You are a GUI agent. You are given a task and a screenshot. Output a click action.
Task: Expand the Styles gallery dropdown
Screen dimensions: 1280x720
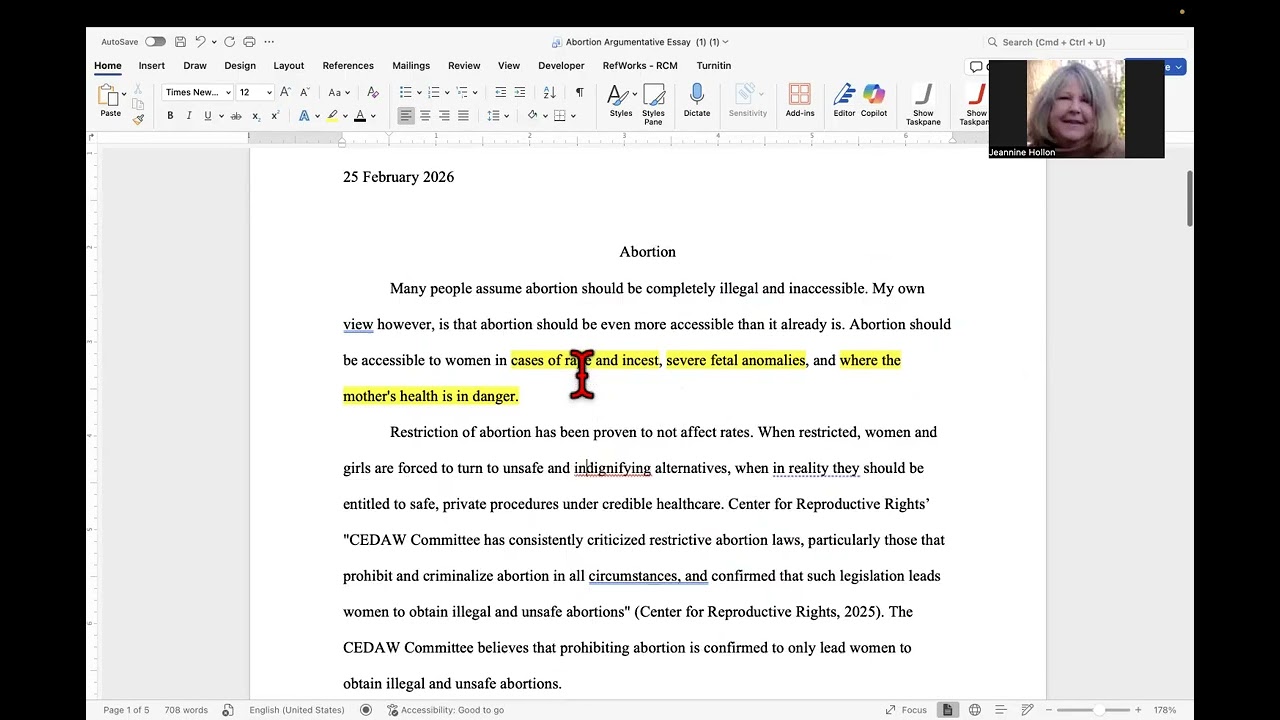click(634, 95)
